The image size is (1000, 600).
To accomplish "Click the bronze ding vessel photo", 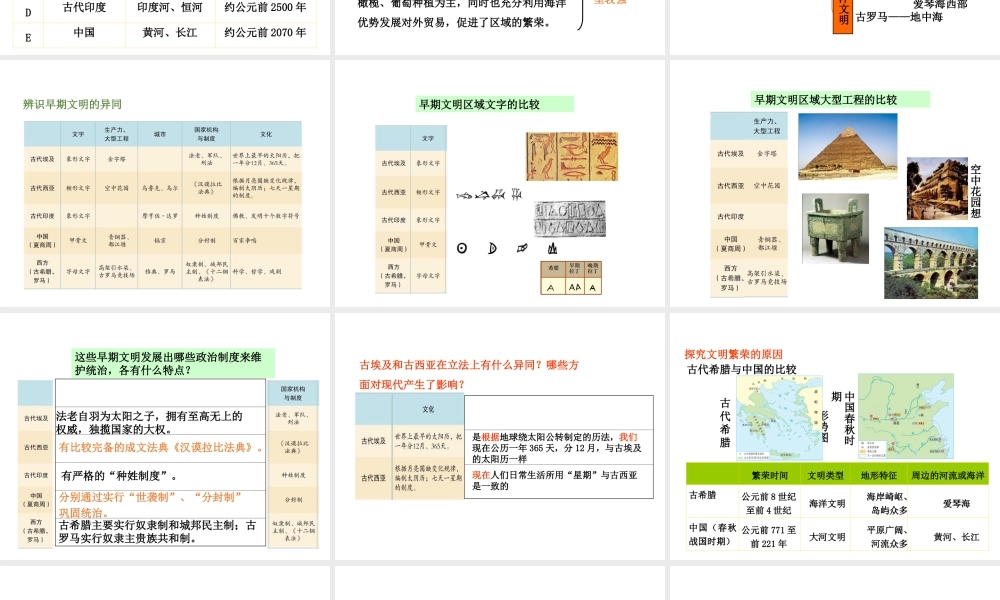I will tap(835, 228).
